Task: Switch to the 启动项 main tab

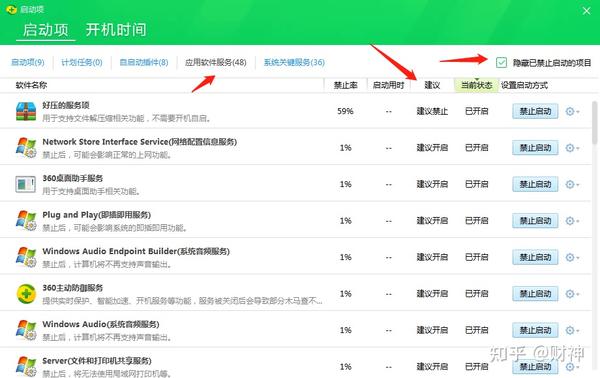Action: click(x=46, y=30)
